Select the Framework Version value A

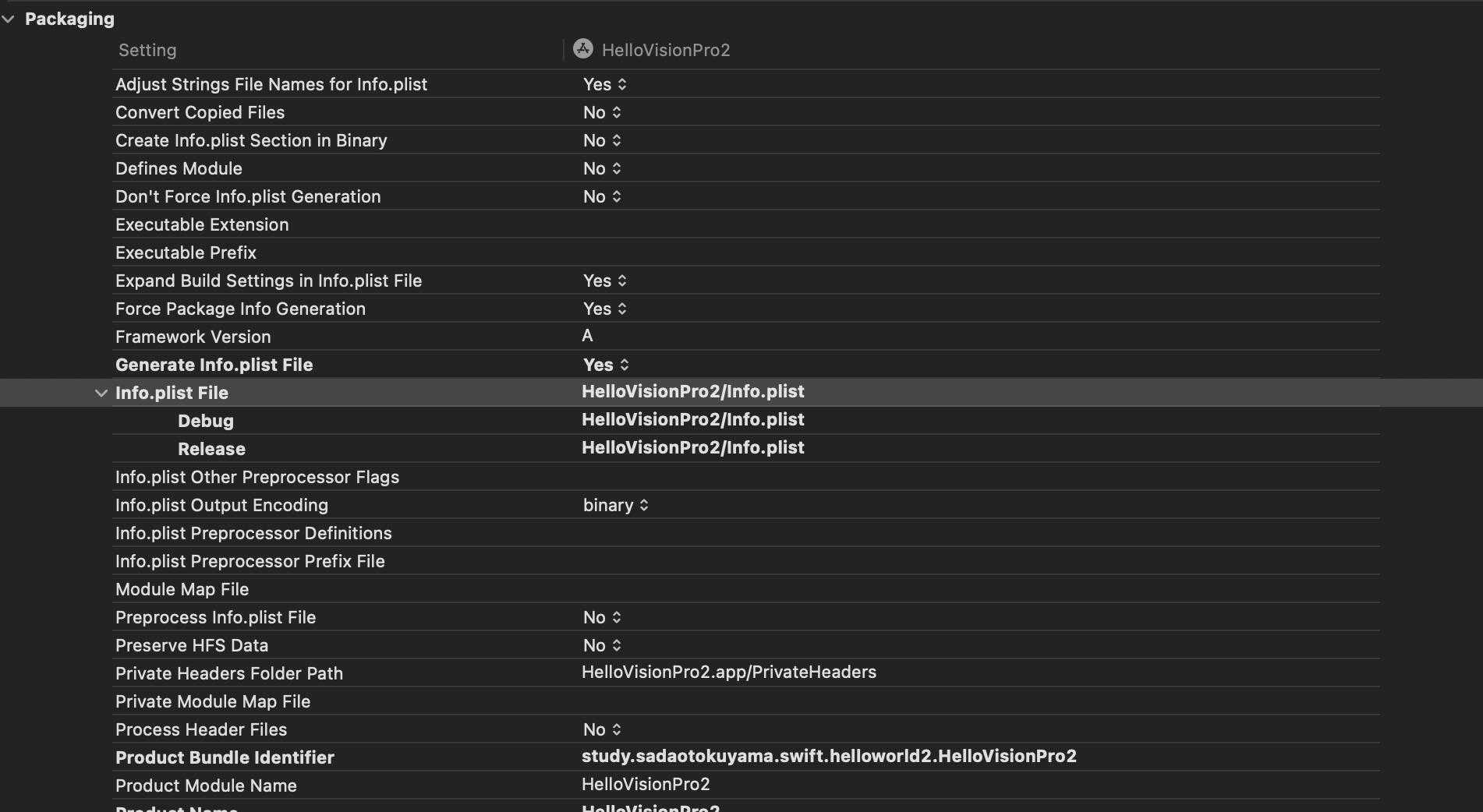click(587, 336)
